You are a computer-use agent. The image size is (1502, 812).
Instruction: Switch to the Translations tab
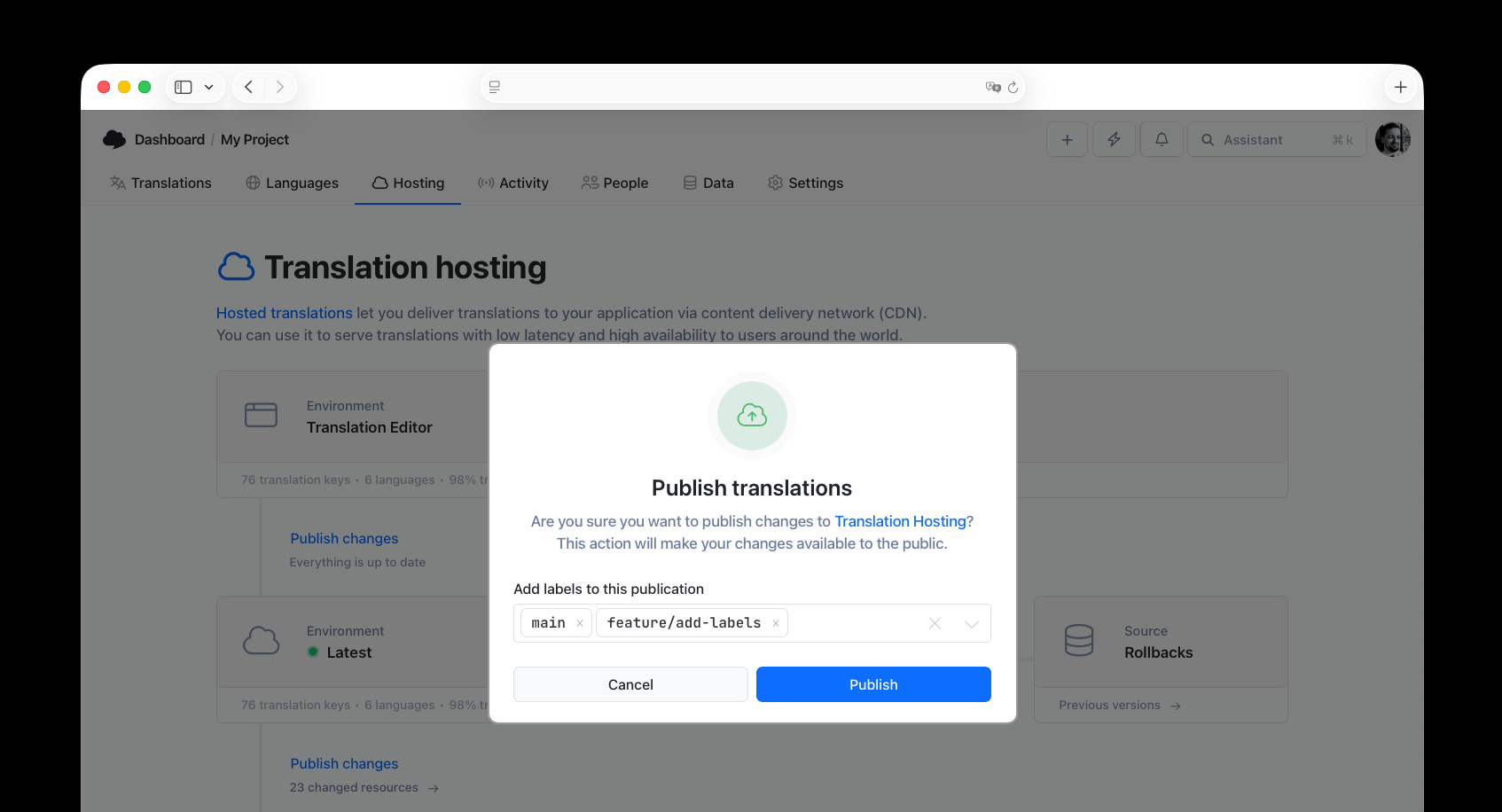161,183
